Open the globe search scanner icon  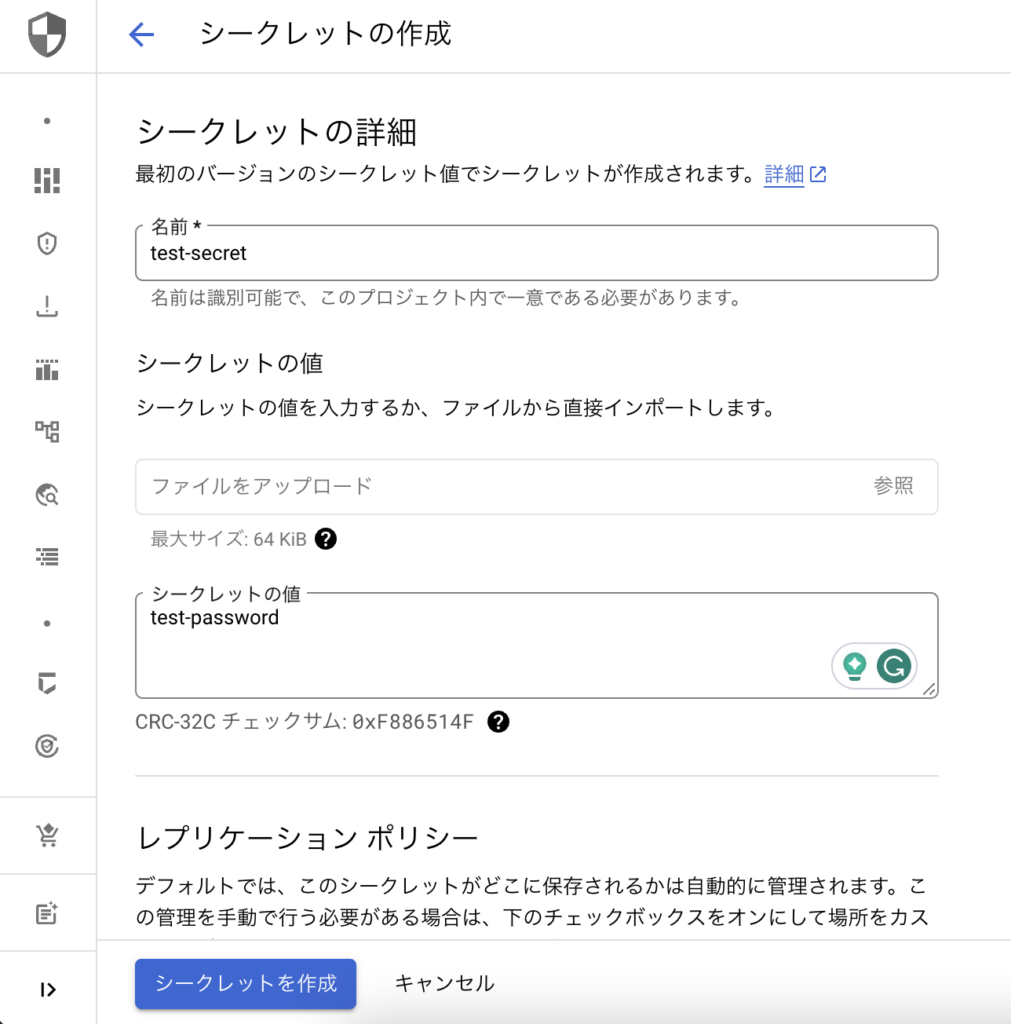(47, 495)
